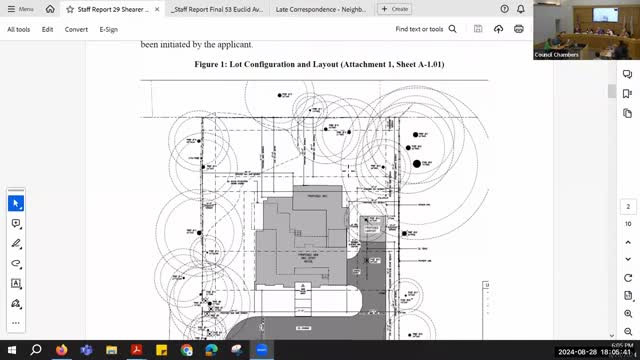This screenshot has height=360, width=640.
Task: Open the Help question mark icon
Action: pos(504,9)
